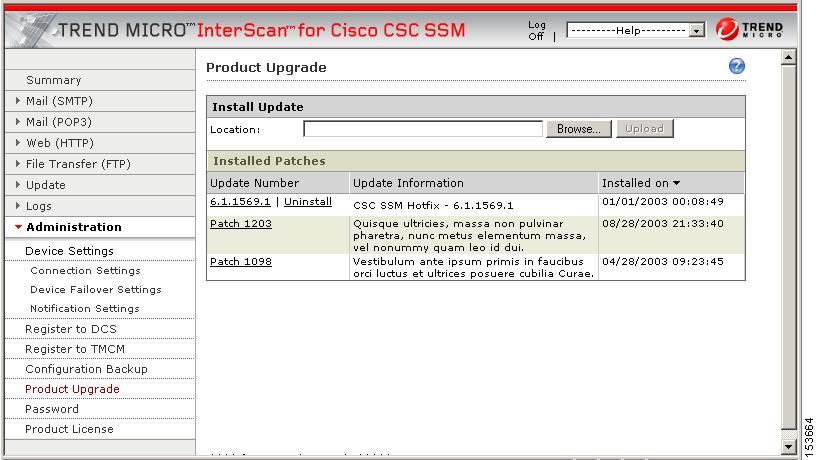Click the Trend Micro logo
The image size is (816, 460).
point(749,29)
